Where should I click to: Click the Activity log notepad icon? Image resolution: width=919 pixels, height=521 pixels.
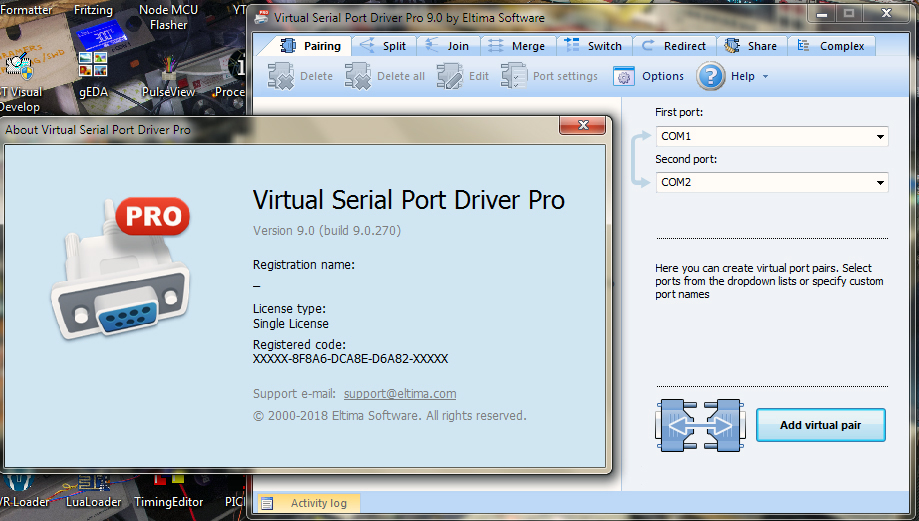(x=267, y=503)
